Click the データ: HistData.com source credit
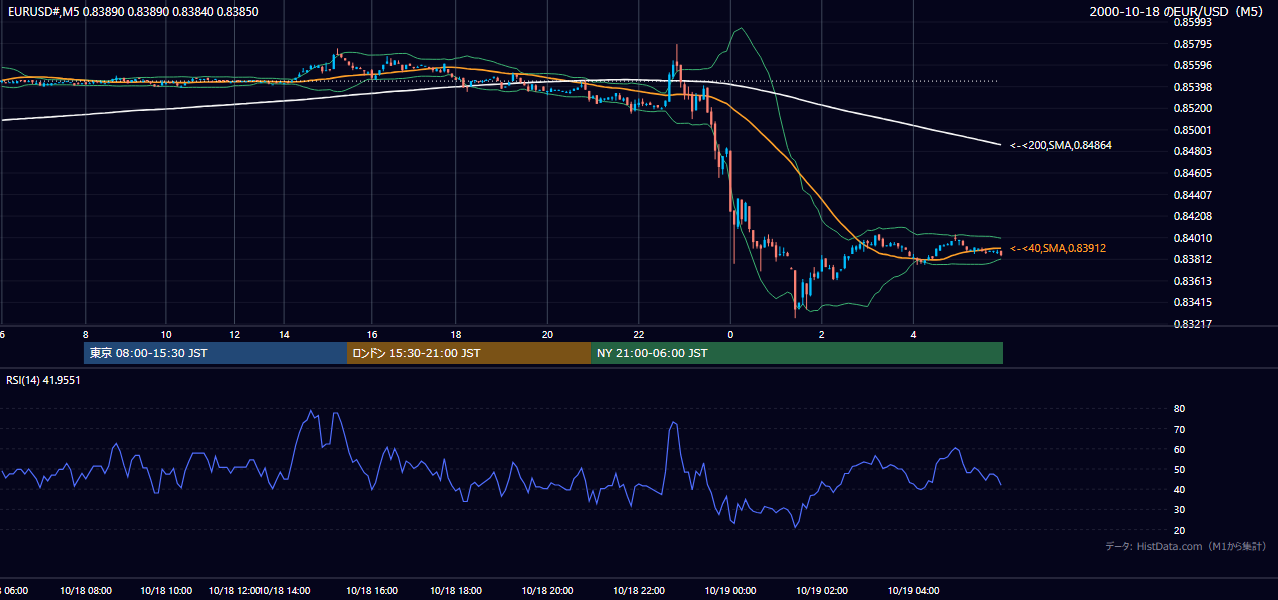 1186,546
